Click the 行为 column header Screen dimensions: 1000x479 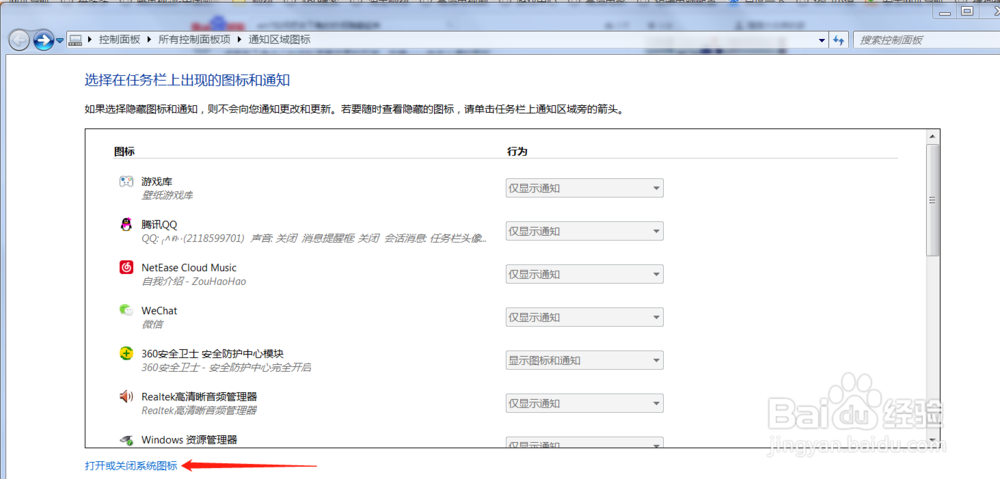(x=517, y=152)
